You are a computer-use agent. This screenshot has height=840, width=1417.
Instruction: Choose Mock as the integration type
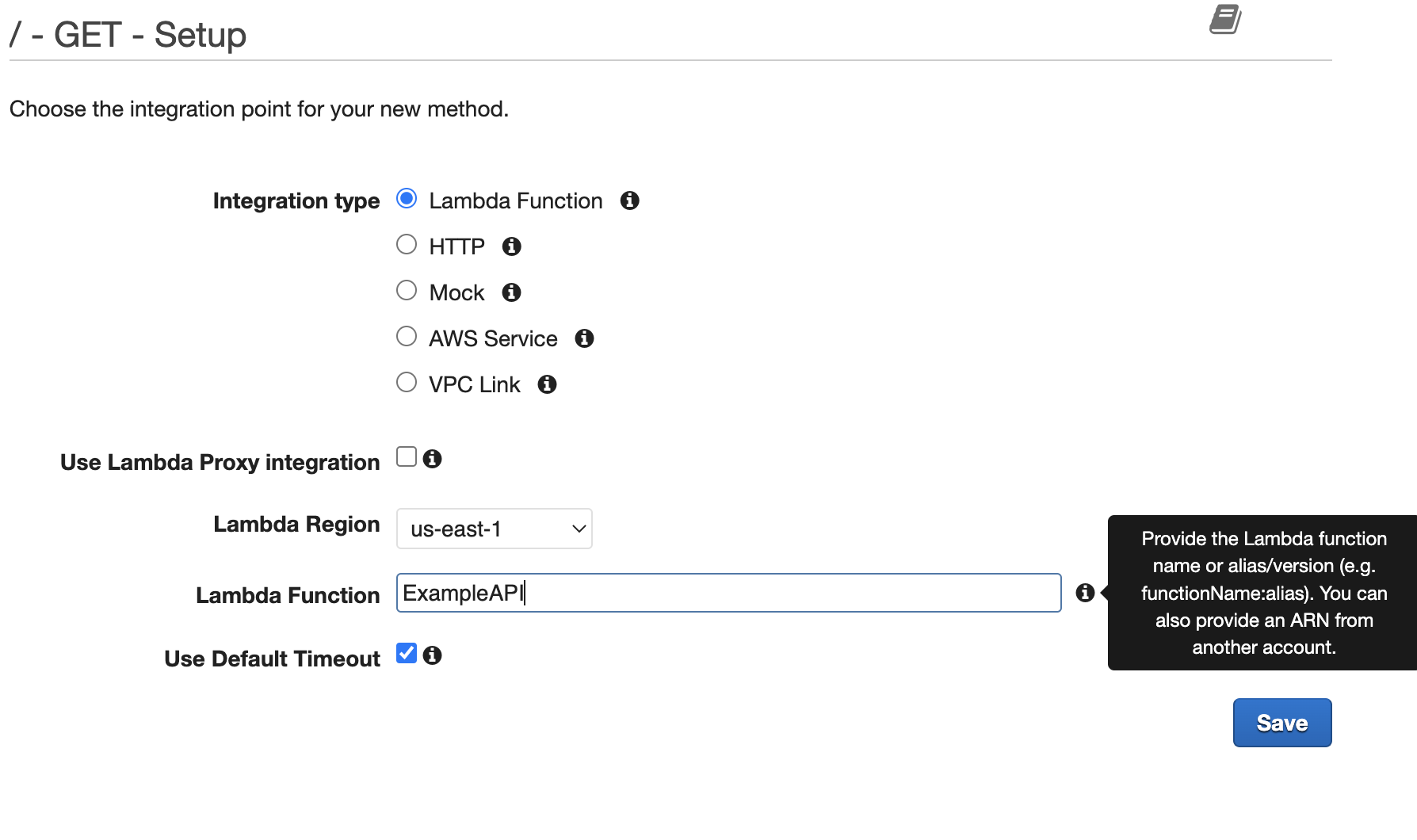406,290
